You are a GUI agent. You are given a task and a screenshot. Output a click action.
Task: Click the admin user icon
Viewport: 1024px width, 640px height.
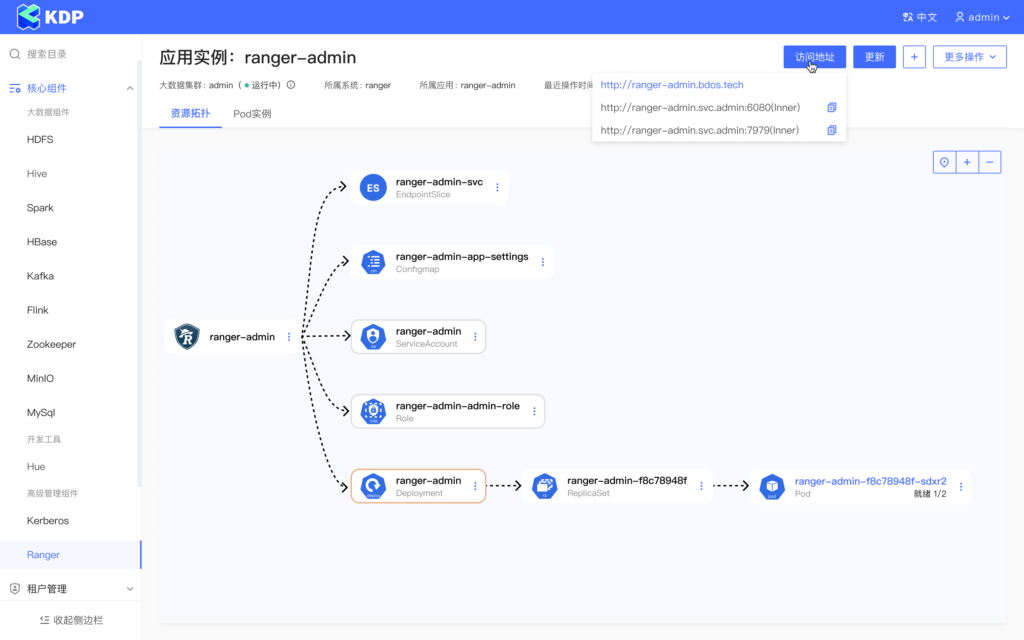[x=959, y=18]
